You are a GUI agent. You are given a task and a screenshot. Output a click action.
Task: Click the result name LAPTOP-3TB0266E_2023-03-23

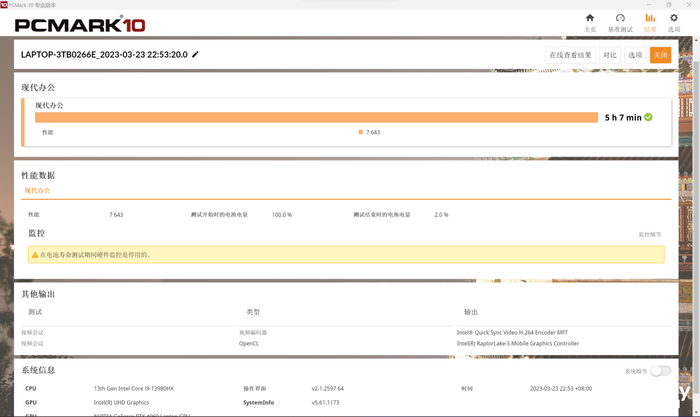coord(104,54)
